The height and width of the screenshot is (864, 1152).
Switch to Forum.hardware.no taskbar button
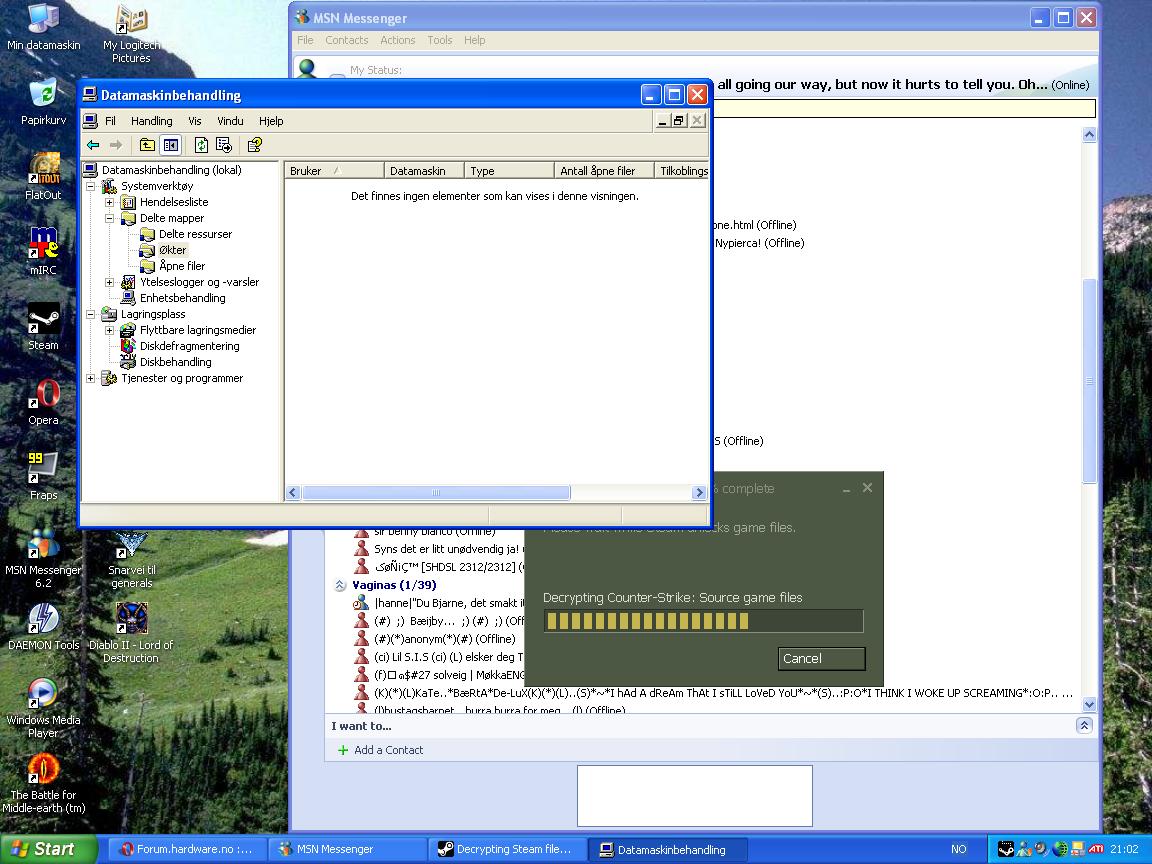[187, 849]
